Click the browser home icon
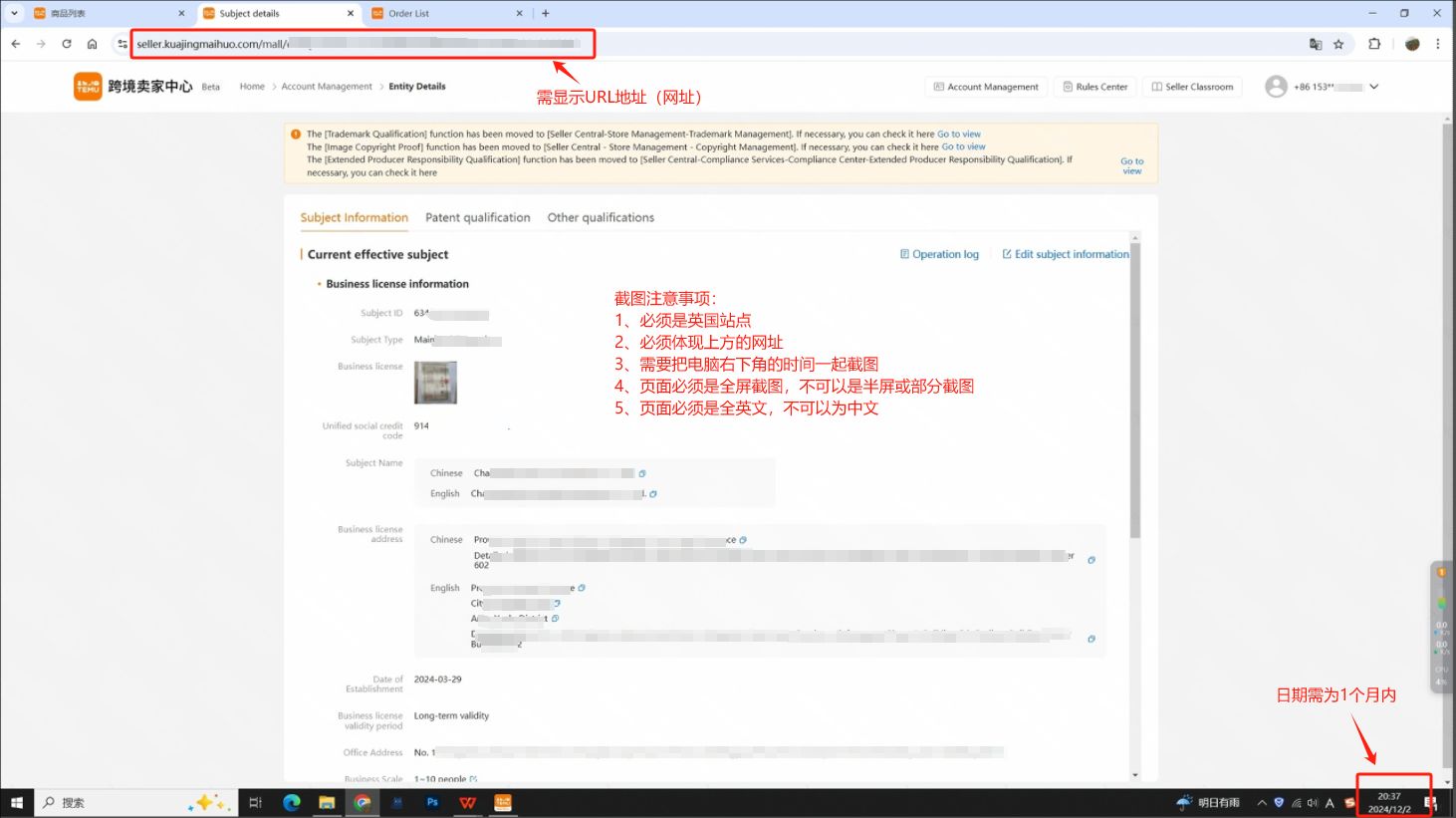Viewport: 1456px width, 818px height. coord(93,44)
